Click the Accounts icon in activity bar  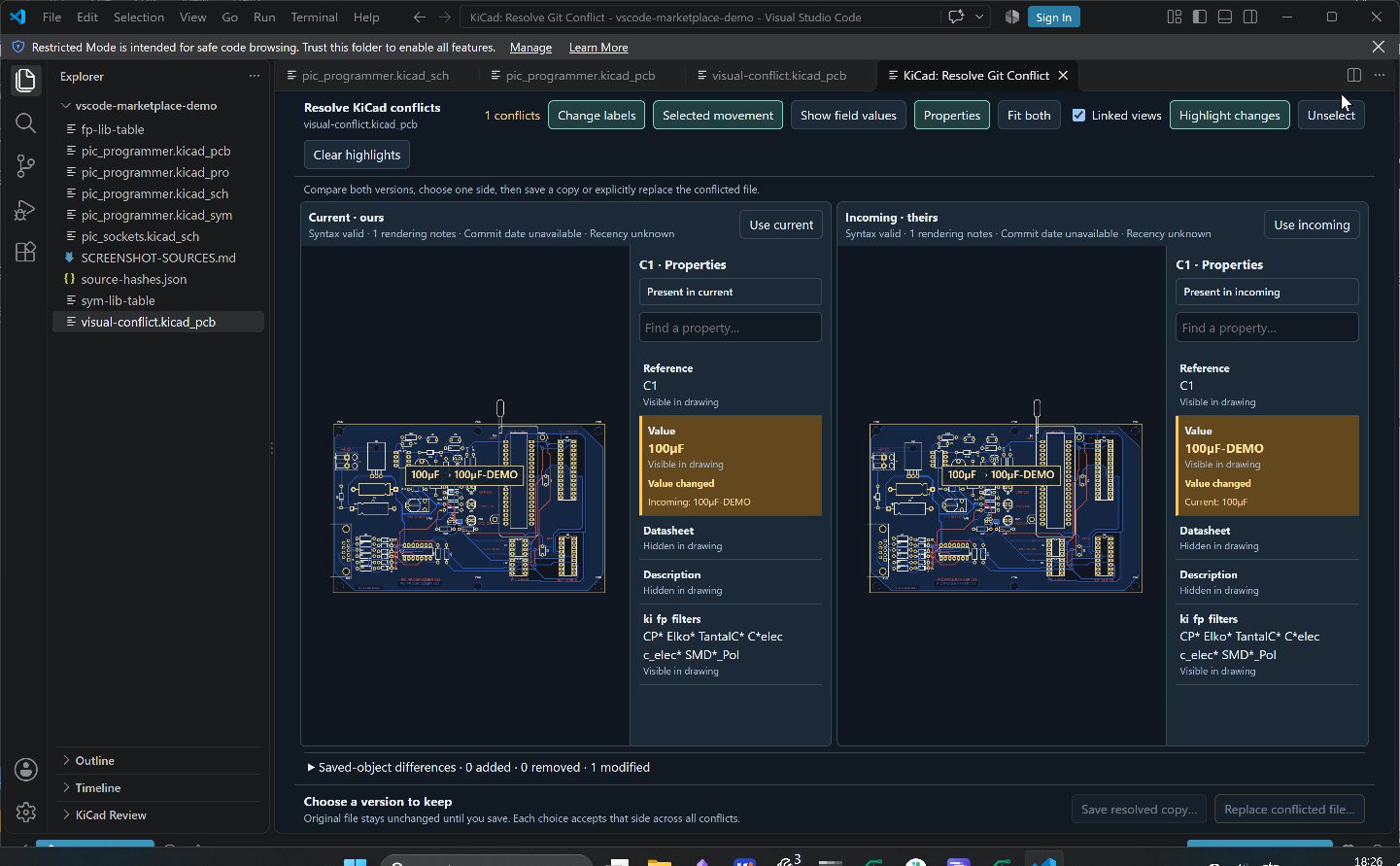26,770
